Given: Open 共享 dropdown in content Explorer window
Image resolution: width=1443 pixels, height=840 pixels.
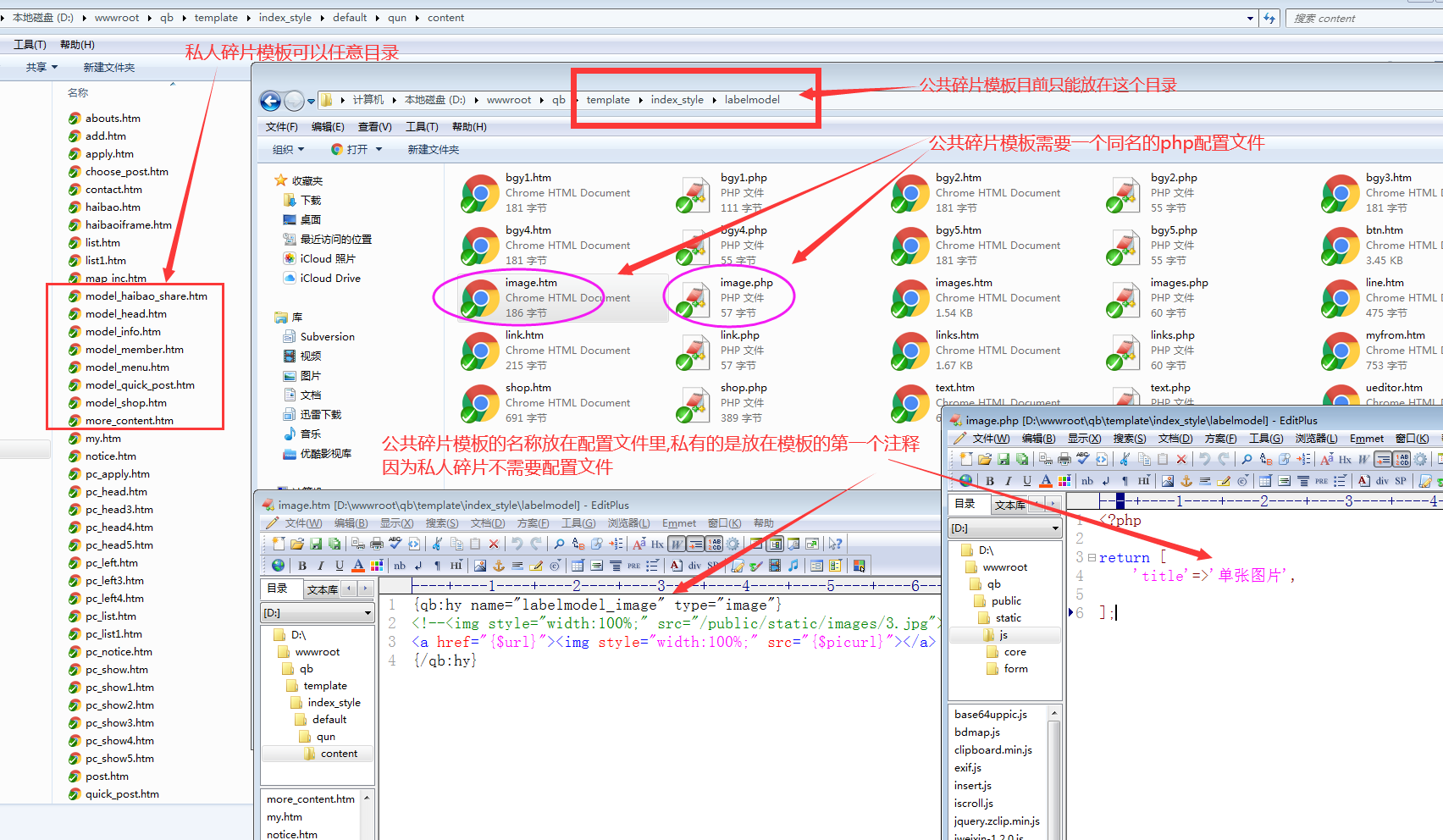Looking at the screenshot, I should (x=41, y=67).
